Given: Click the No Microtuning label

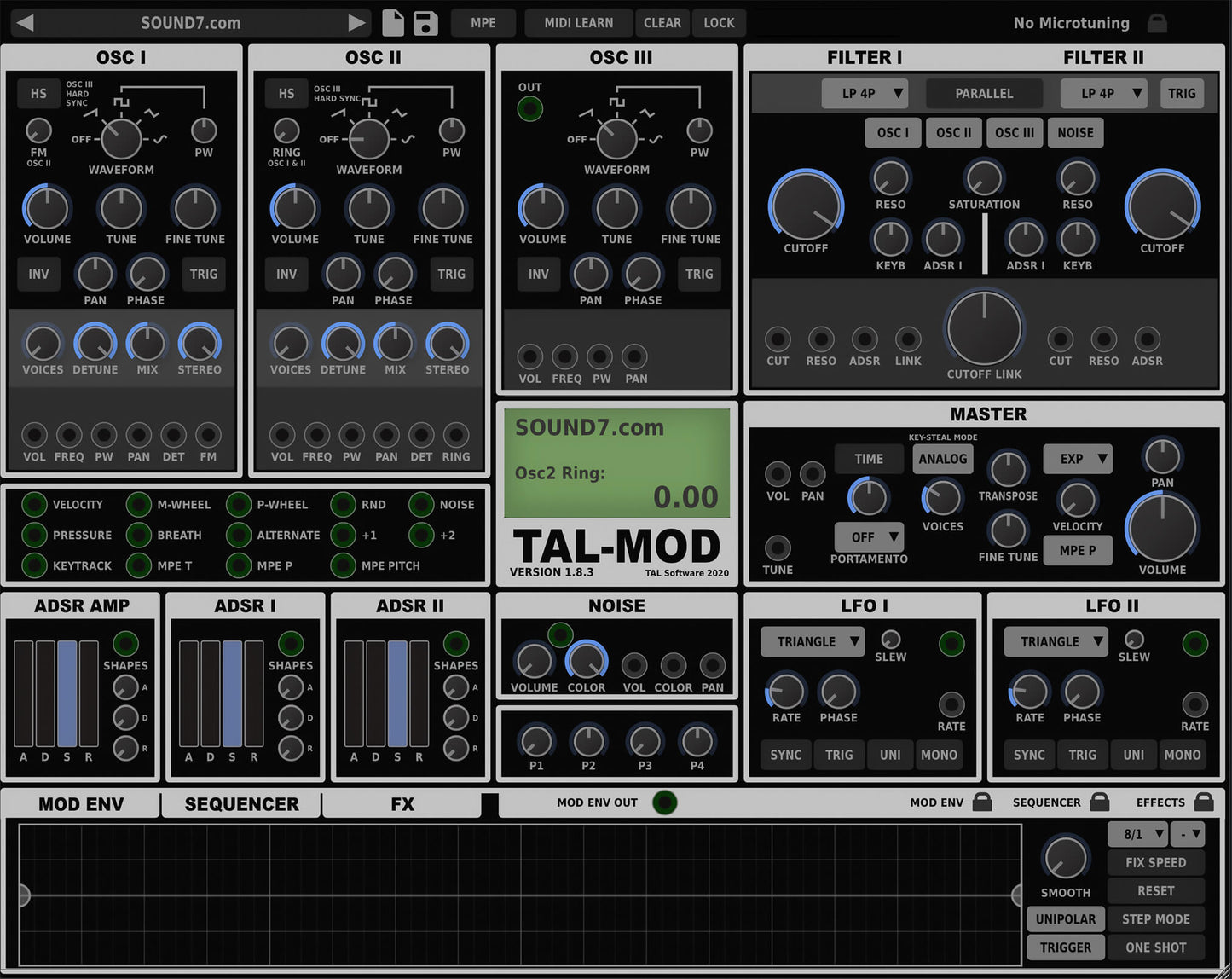Looking at the screenshot, I should point(1071,23).
